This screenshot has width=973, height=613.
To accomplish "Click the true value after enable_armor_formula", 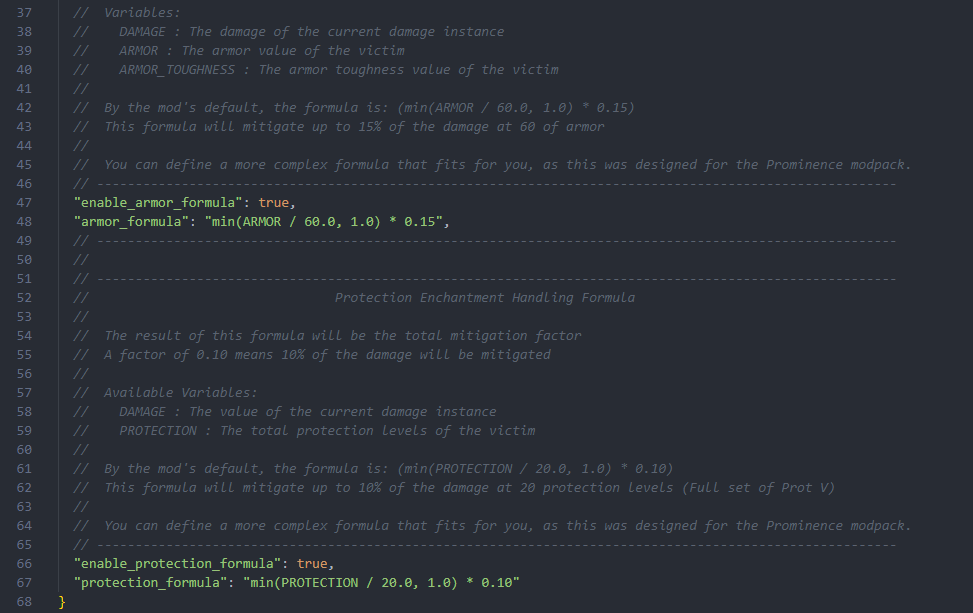I will 274,202.
